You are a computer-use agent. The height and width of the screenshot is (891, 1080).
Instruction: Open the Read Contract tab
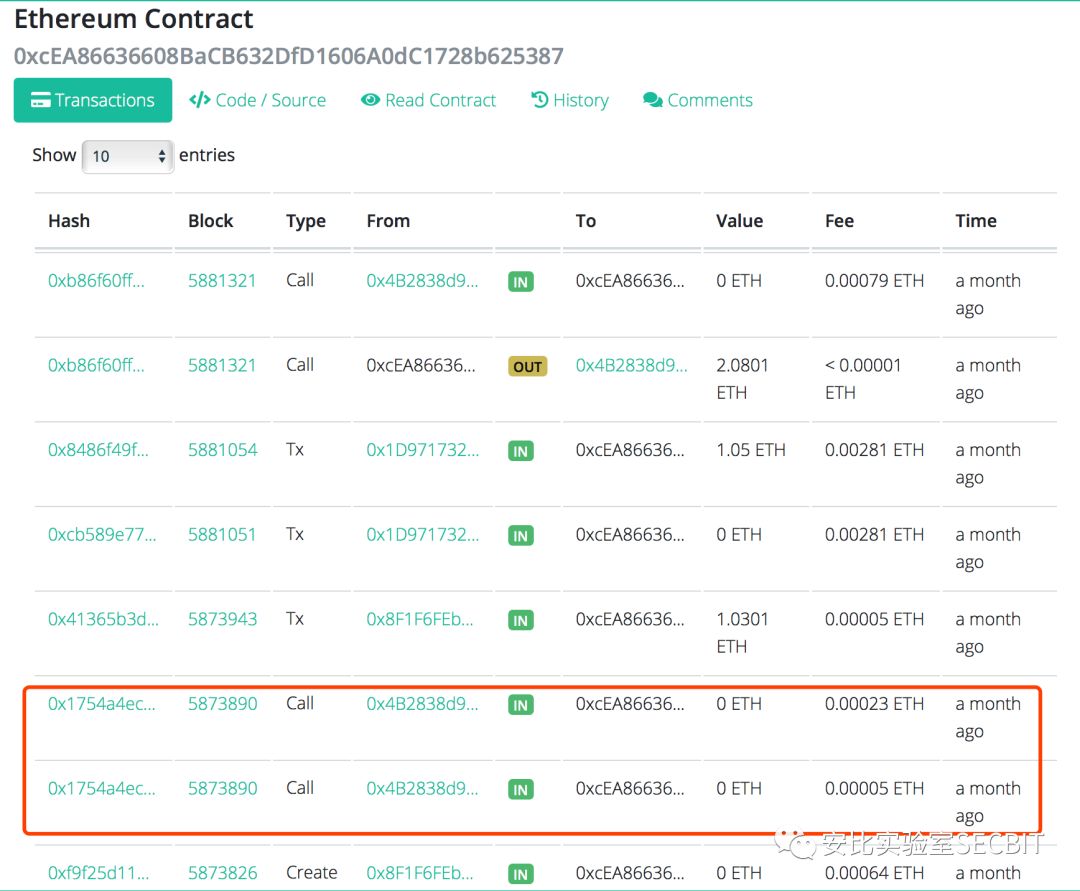click(428, 101)
